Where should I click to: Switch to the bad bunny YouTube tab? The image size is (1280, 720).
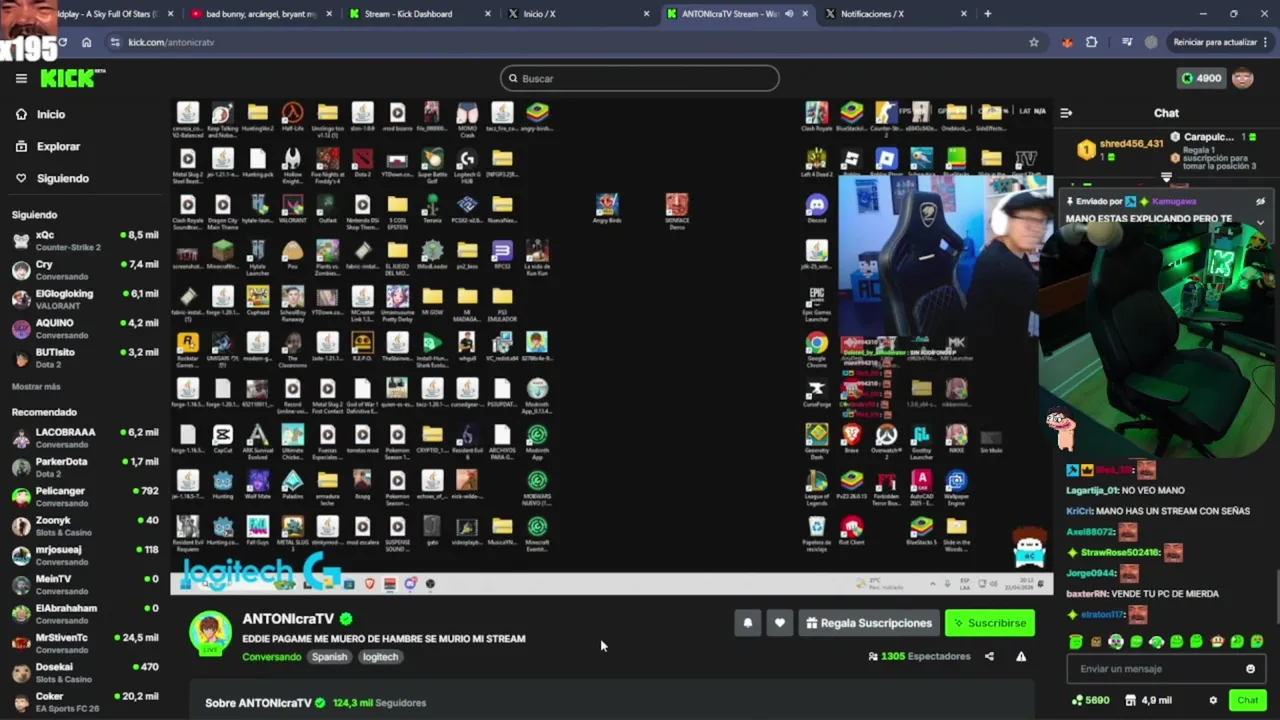(x=260, y=14)
